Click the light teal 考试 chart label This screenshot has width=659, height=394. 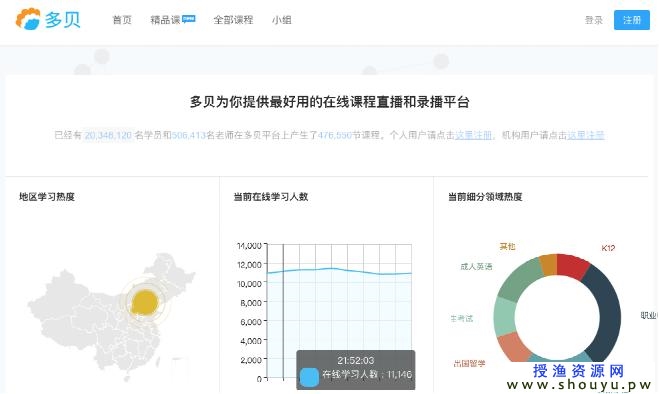click(x=461, y=318)
